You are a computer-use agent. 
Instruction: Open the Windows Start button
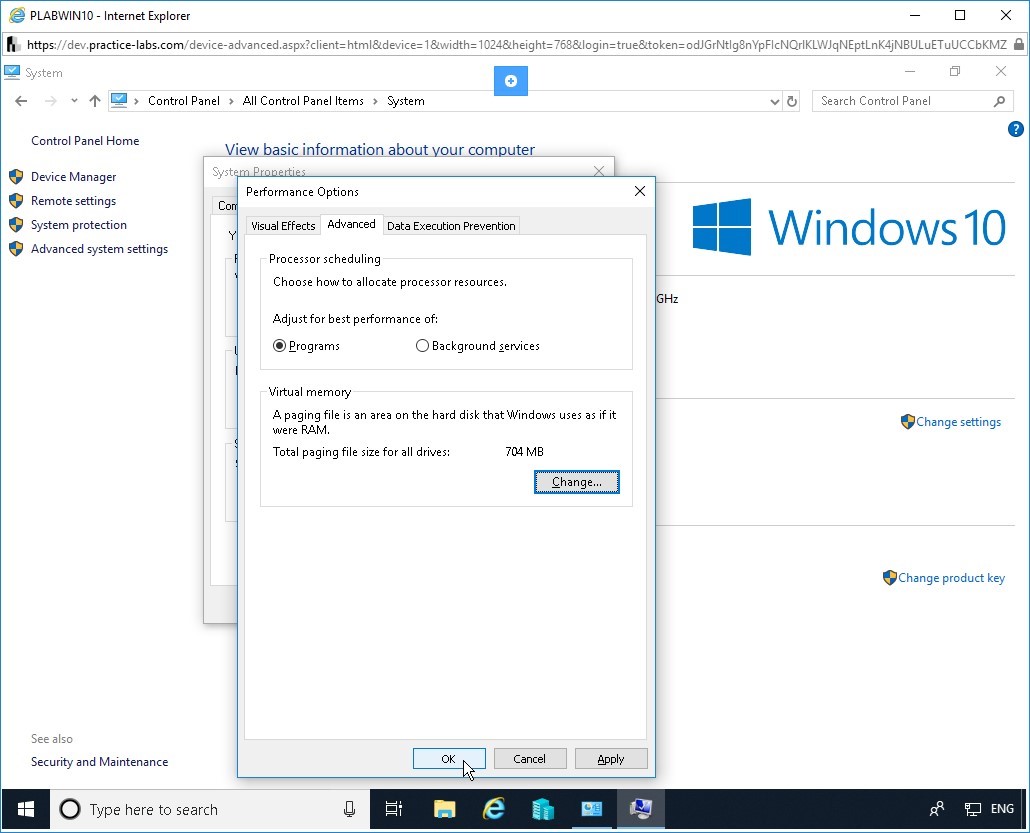tap(26, 809)
